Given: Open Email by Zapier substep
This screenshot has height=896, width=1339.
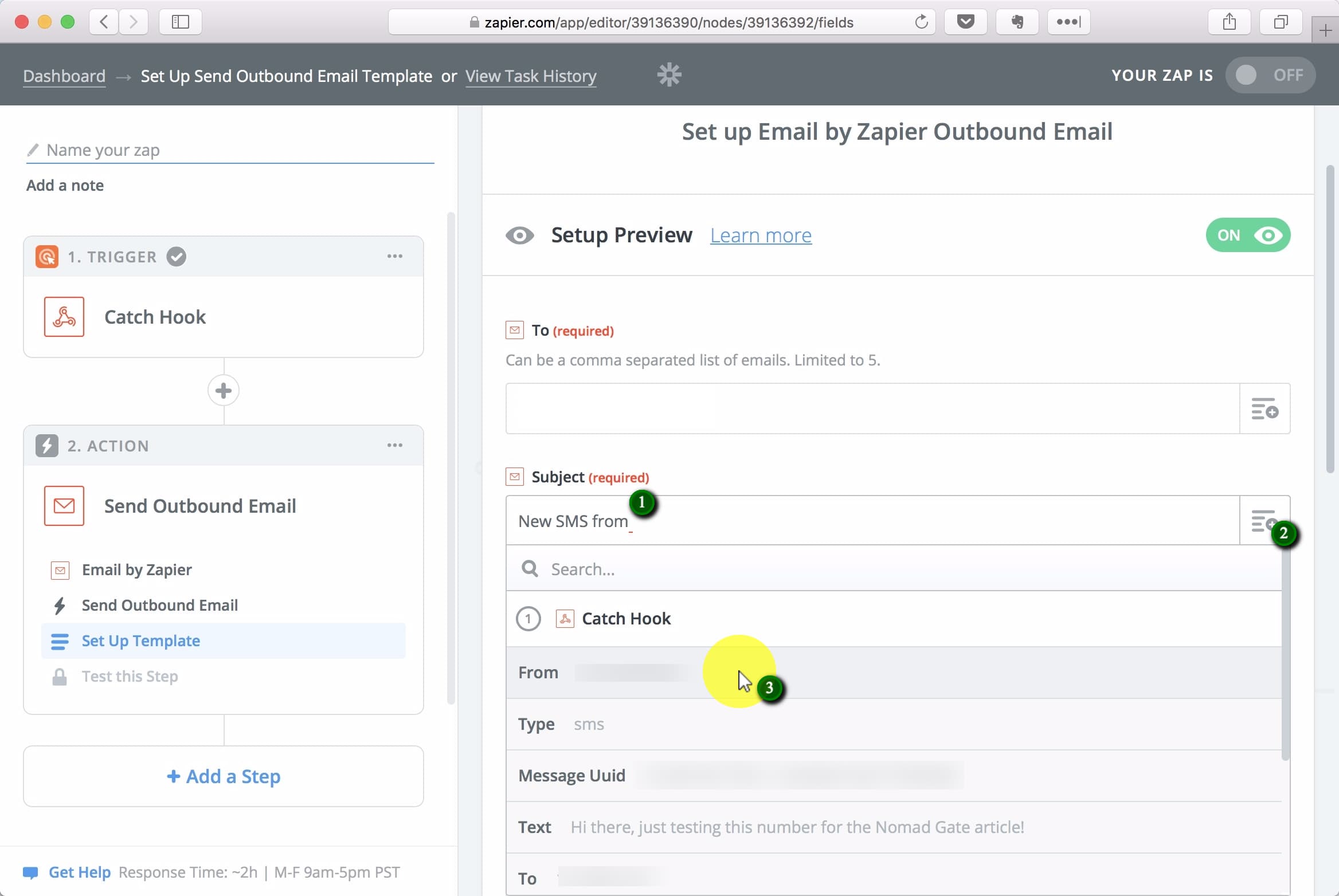Looking at the screenshot, I should [137, 570].
